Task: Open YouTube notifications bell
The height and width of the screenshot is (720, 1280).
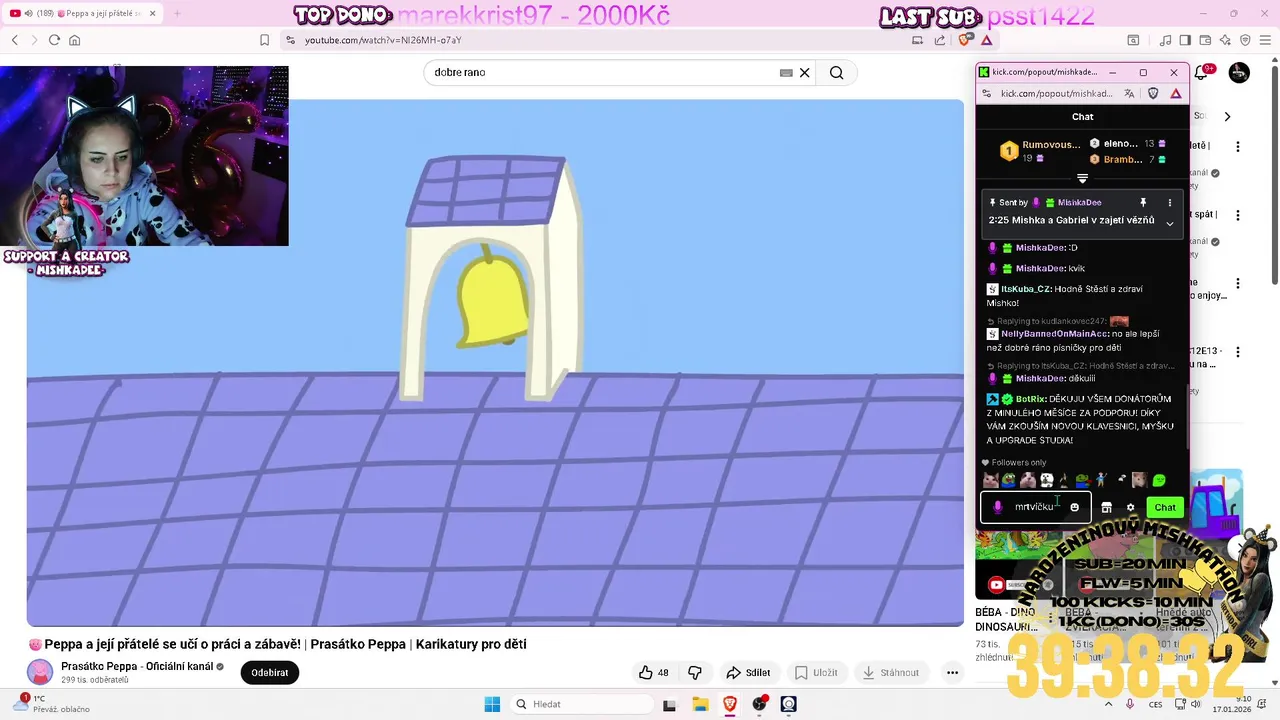Action: click(1203, 72)
